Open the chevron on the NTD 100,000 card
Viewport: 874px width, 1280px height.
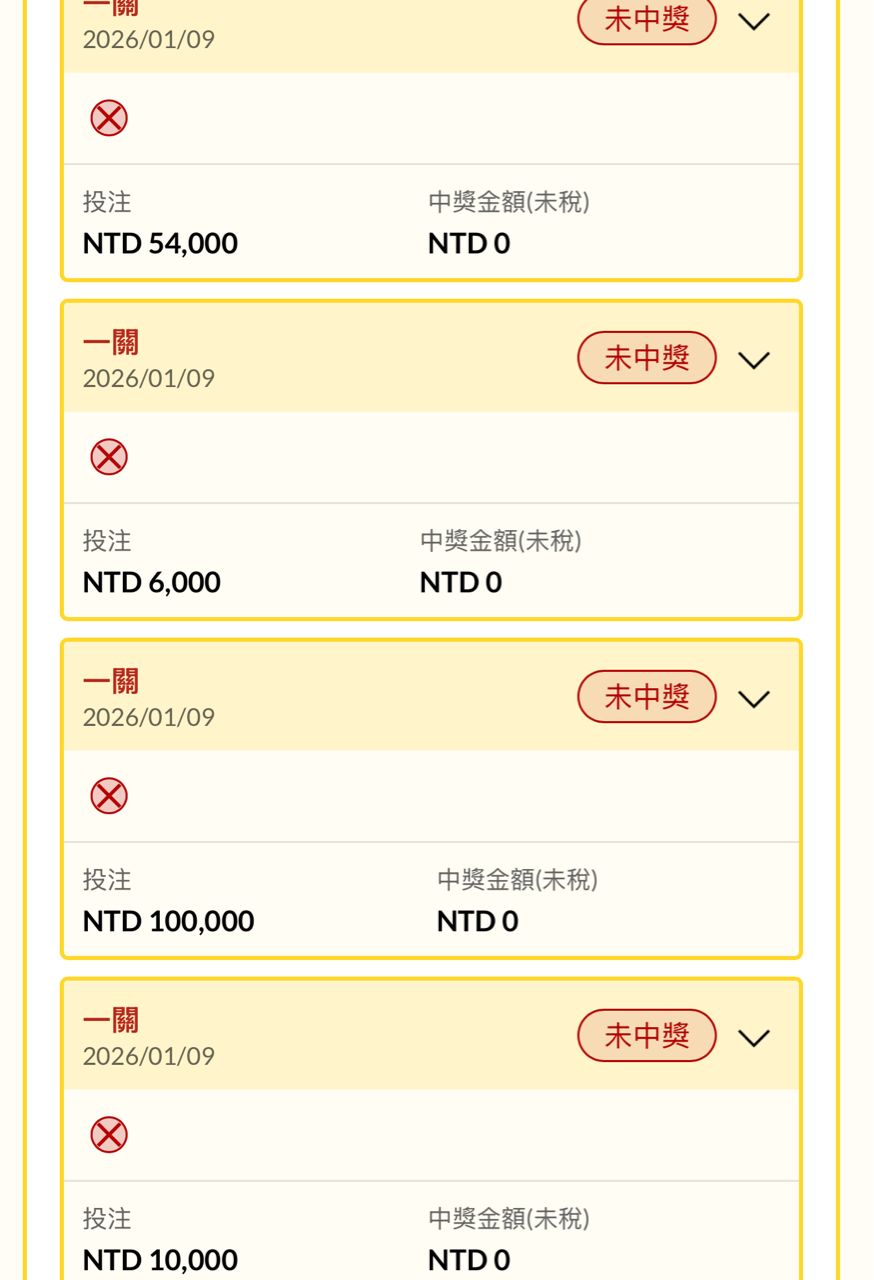tap(754, 699)
